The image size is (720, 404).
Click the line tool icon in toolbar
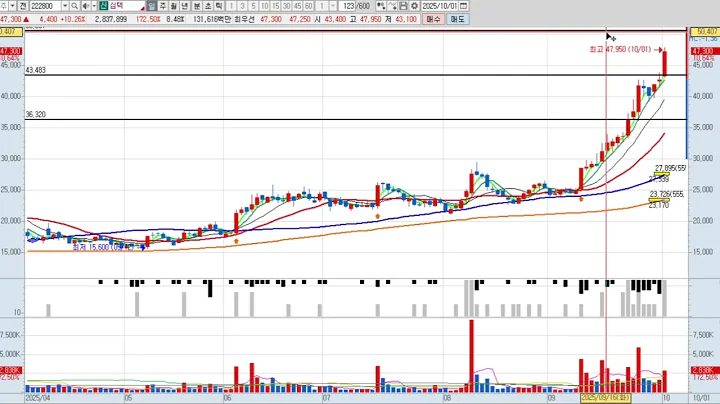click(392, 6)
